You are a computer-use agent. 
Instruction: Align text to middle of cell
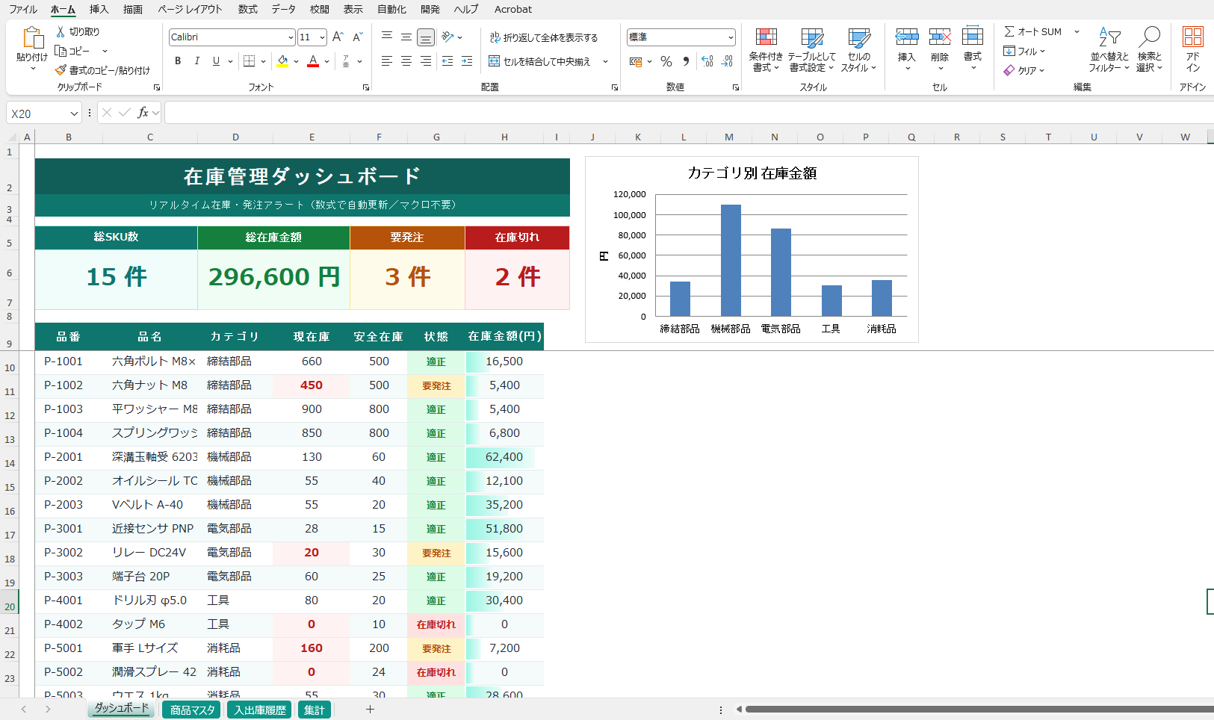406,37
